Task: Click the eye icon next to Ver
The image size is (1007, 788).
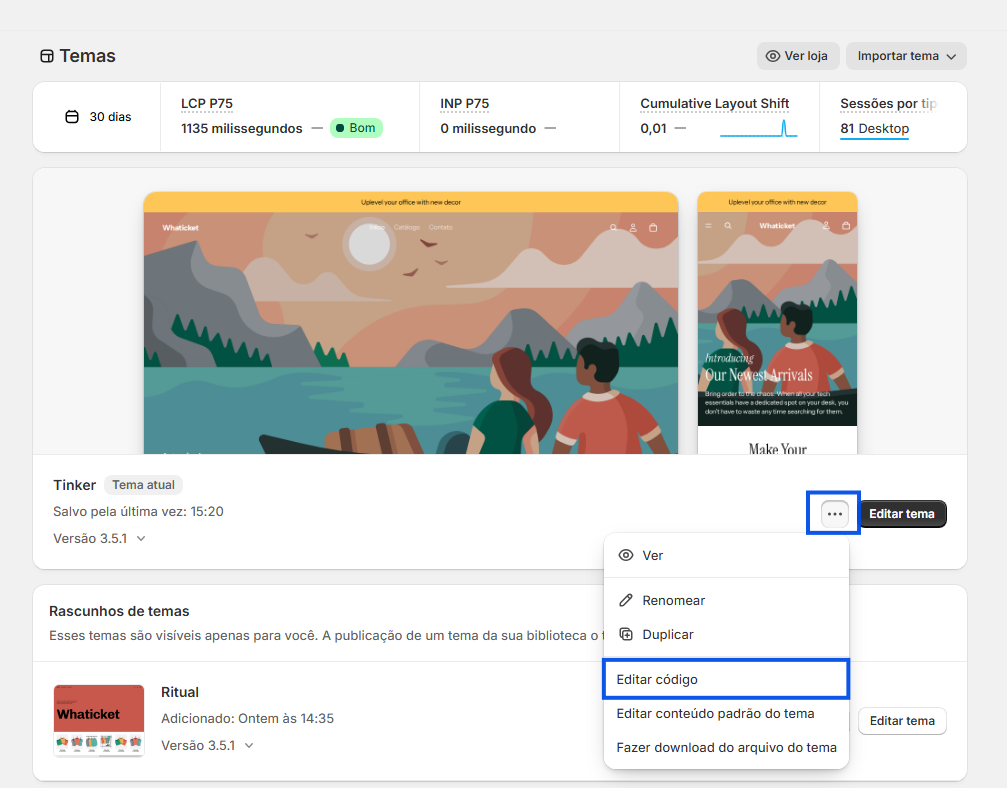Action: pyautogui.click(x=626, y=555)
